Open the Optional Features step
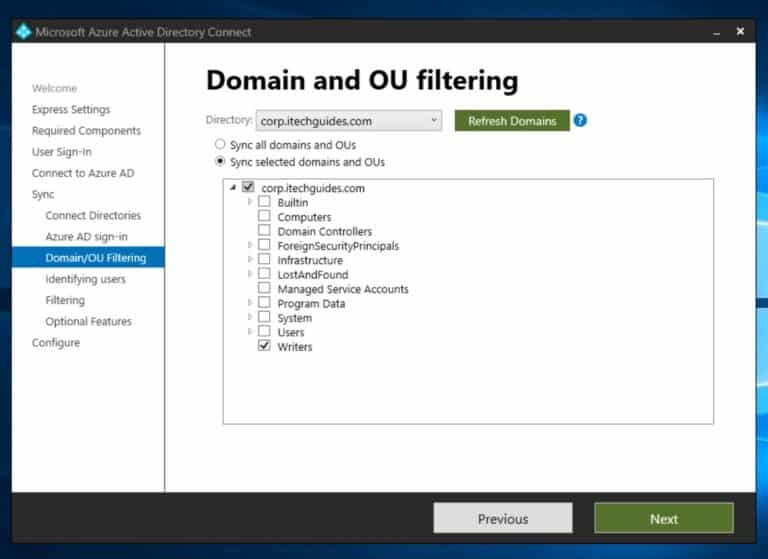 click(x=89, y=321)
